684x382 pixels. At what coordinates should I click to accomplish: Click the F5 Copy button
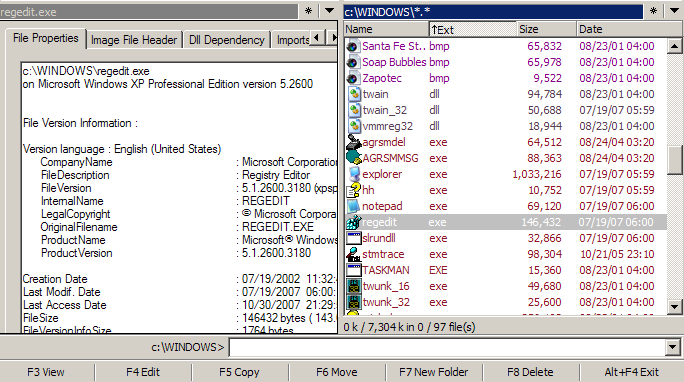pyautogui.click(x=239, y=372)
